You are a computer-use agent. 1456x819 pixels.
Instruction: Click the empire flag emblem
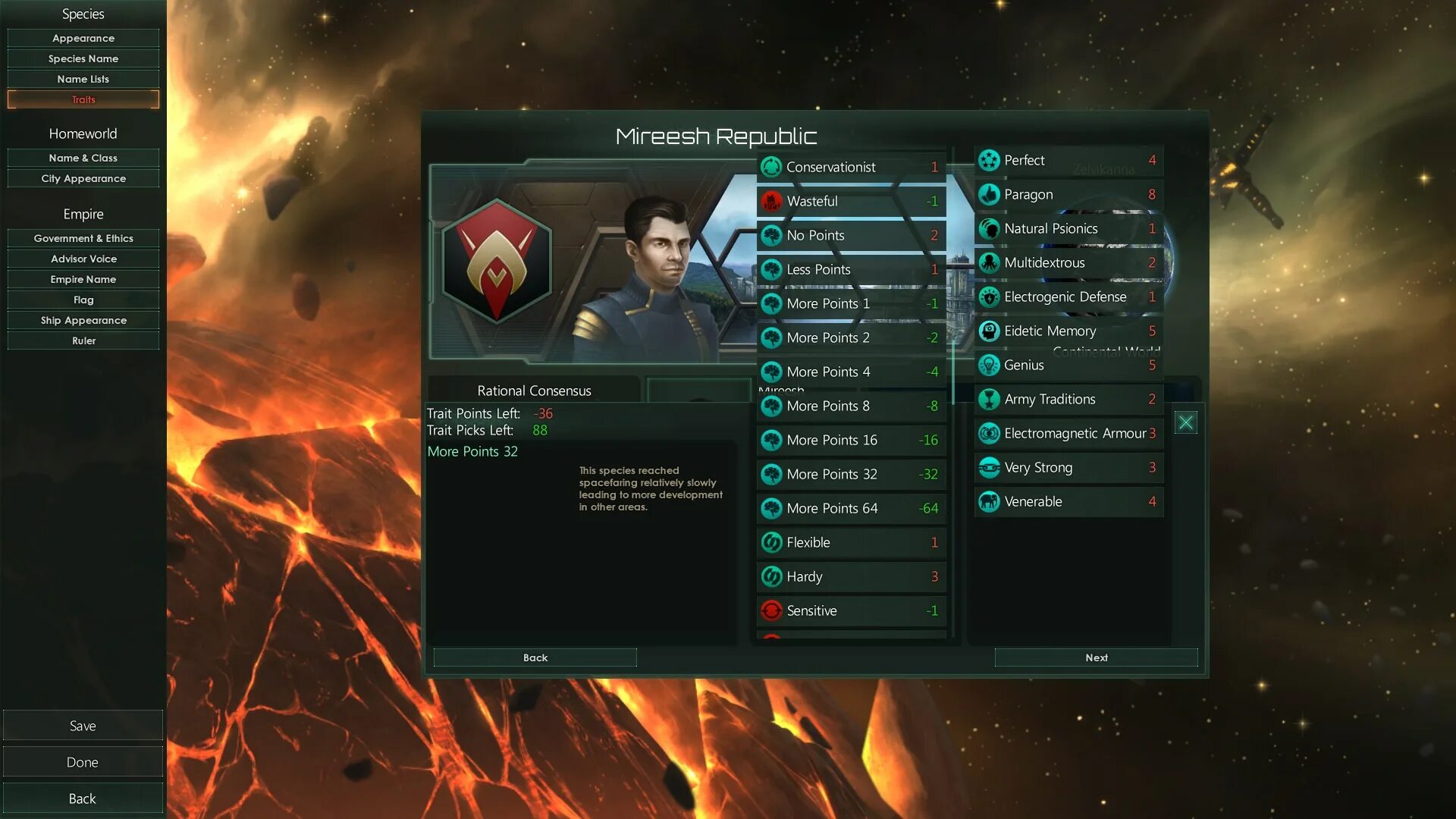click(x=497, y=262)
